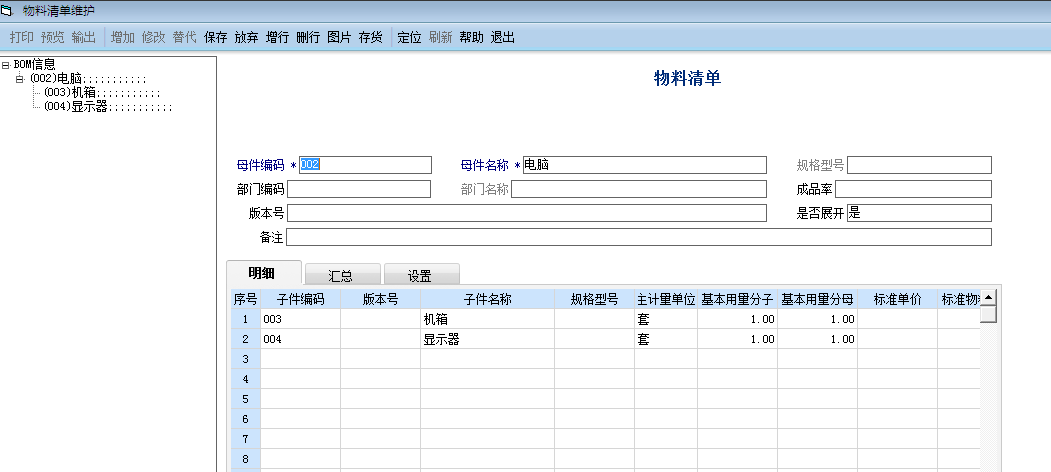Switch to the 汇总 tab
The image size is (1051, 472).
341,274
